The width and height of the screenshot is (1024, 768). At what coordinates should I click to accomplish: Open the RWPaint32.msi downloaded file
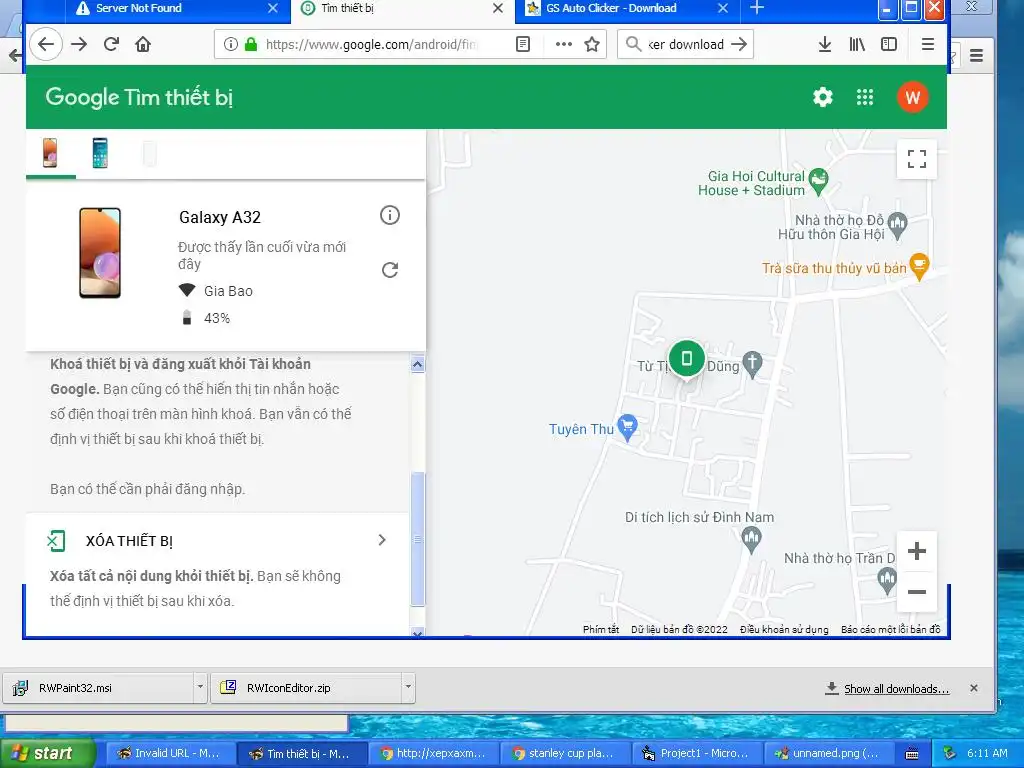pos(98,688)
